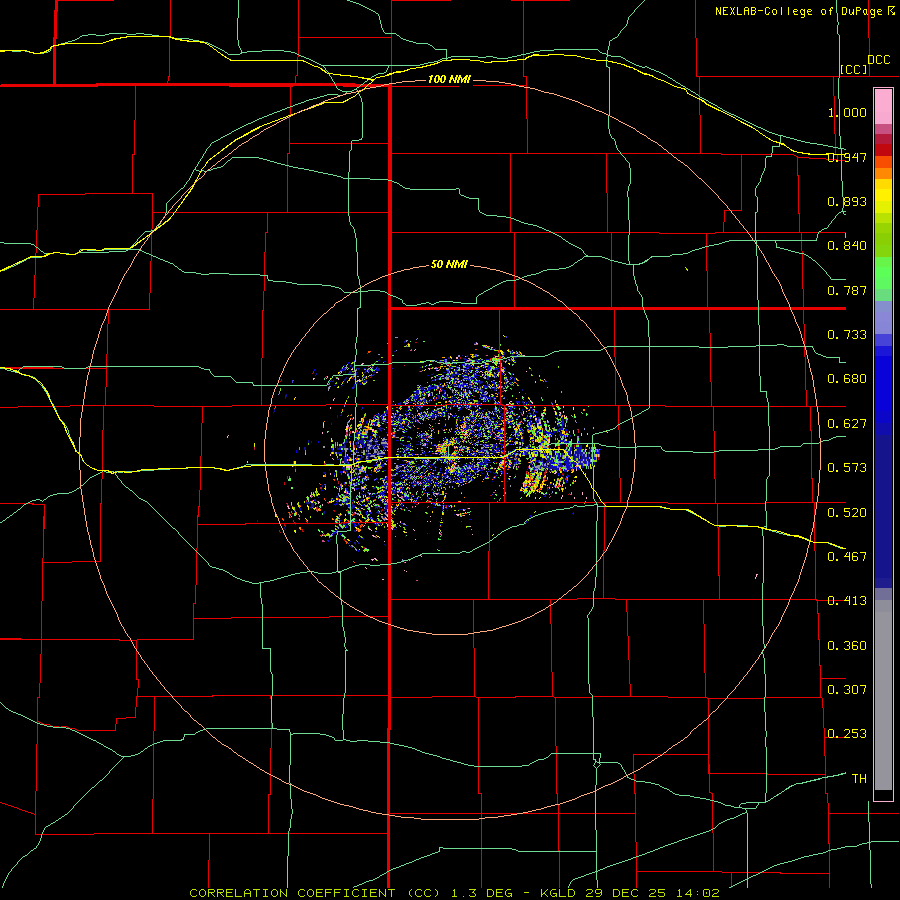The width and height of the screenshot is (900, 900).
Task: Click the 0.520 scale value
Action: 847,513
